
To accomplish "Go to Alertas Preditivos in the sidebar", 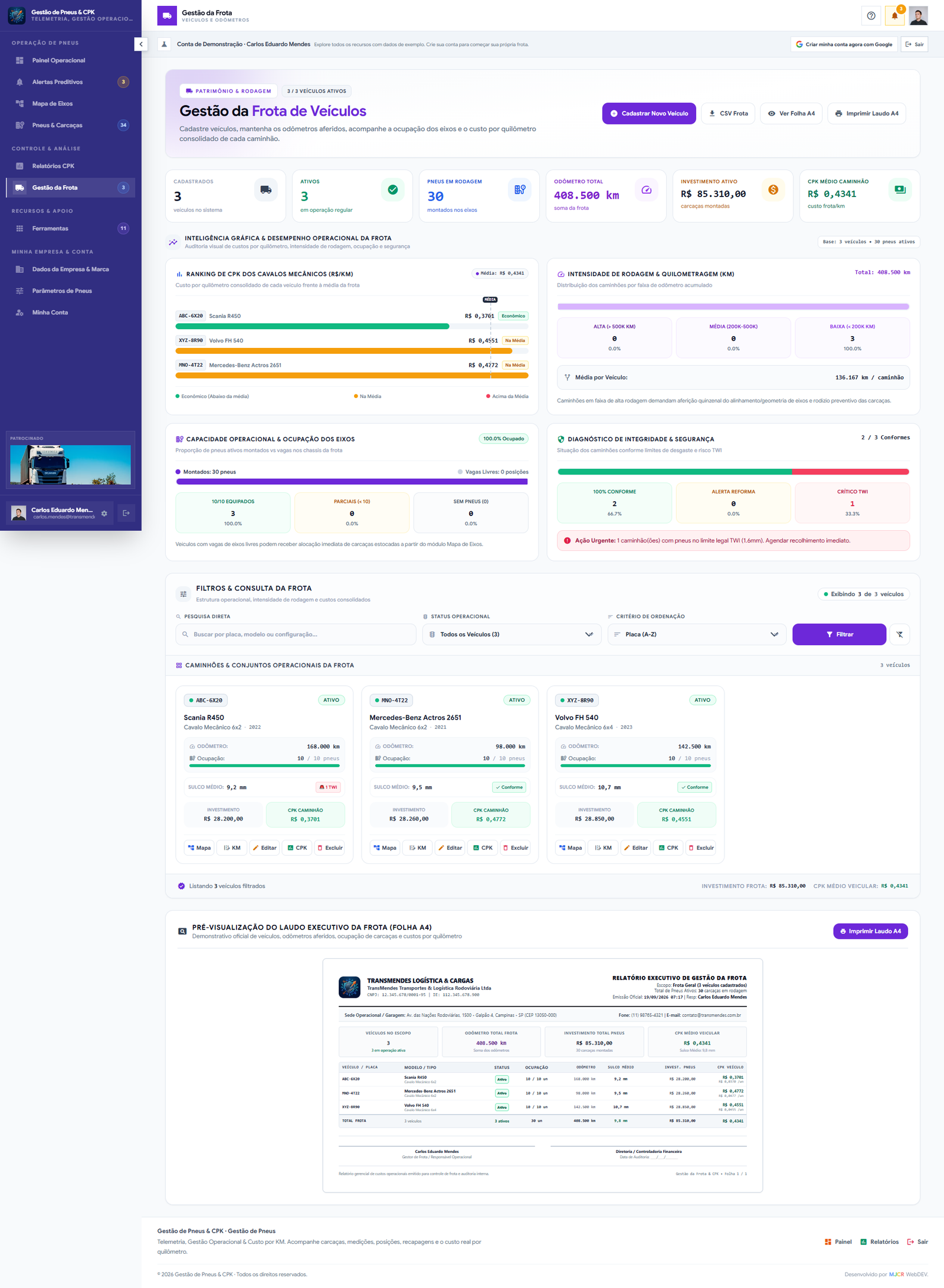I will pyautogui.click(x=71, y=82).
